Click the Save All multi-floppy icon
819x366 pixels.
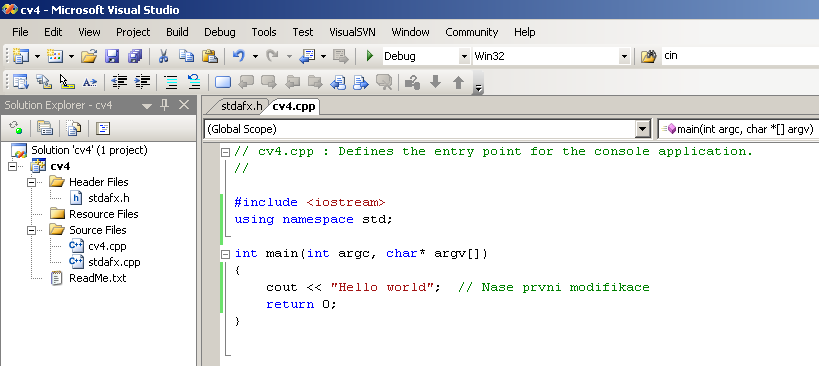click(x=135, y=56)
